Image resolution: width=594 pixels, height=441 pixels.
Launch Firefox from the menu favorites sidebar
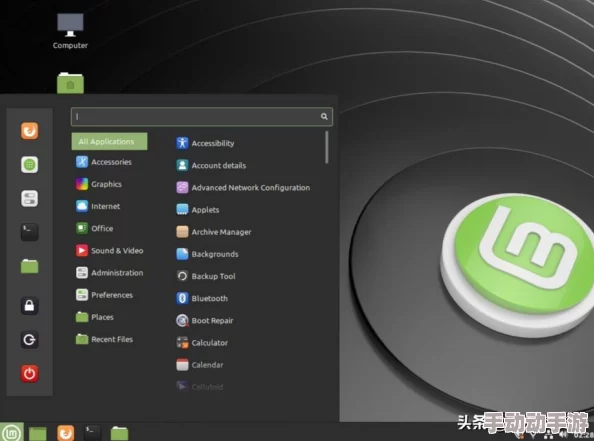[x=30, y=131]
